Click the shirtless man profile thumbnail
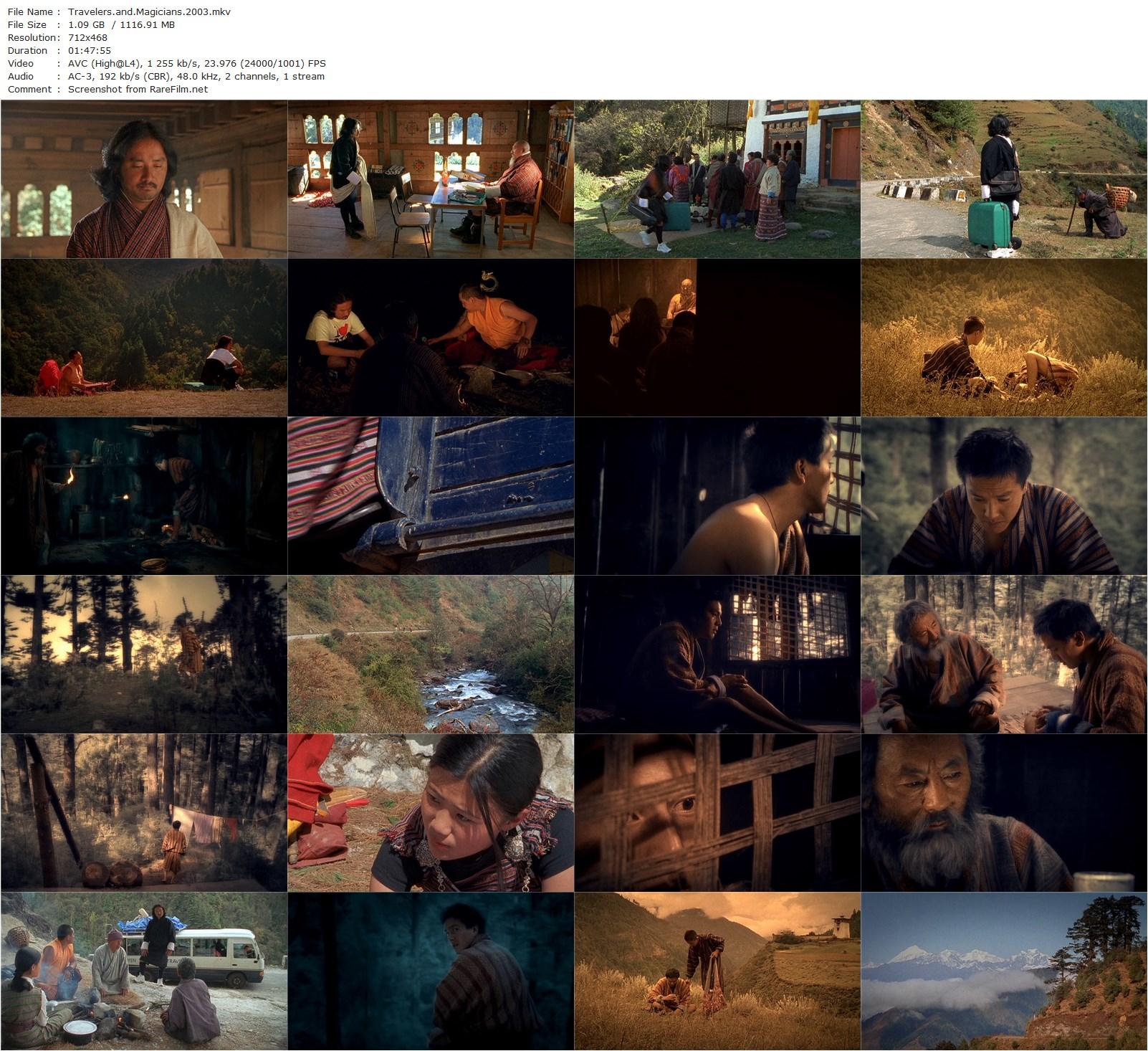This screenshot has width=1148, height=1051. pyautogui.click(x=717, y=496)
